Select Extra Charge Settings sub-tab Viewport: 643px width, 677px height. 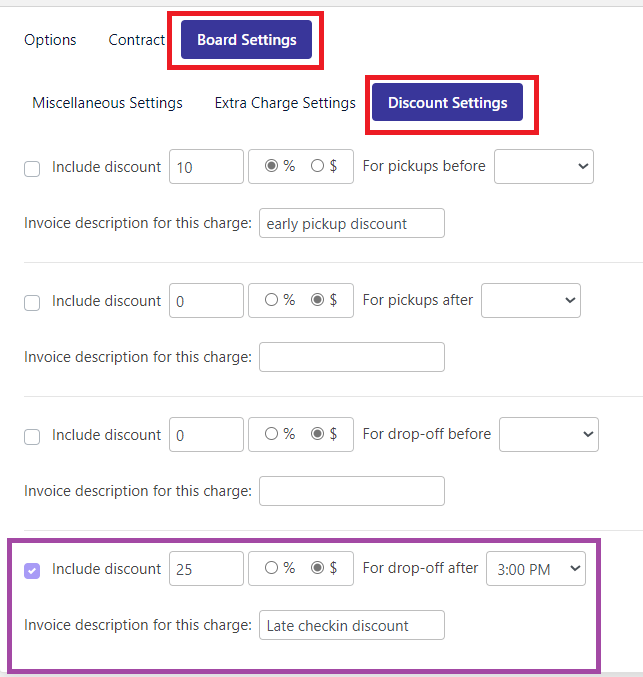[285, 103]
